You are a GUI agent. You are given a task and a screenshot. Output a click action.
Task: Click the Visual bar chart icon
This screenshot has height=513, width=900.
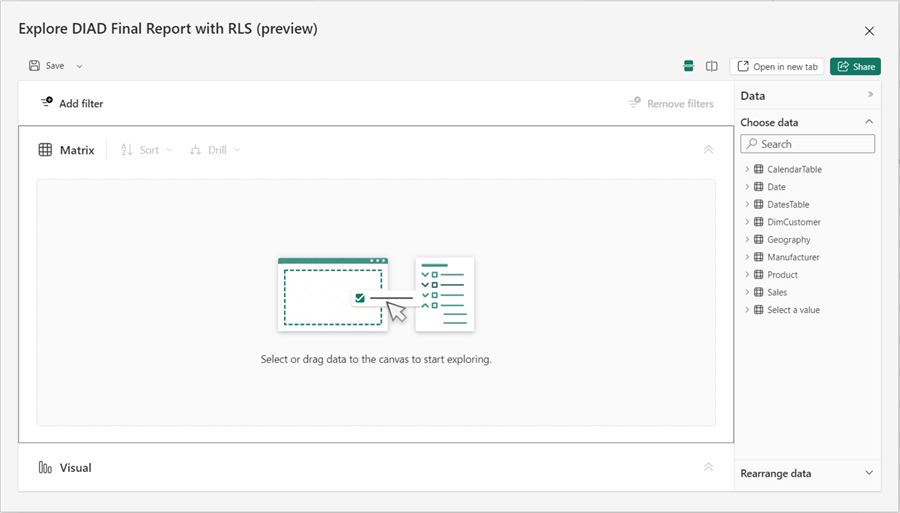pyautogui.click(x=45, y=467)
